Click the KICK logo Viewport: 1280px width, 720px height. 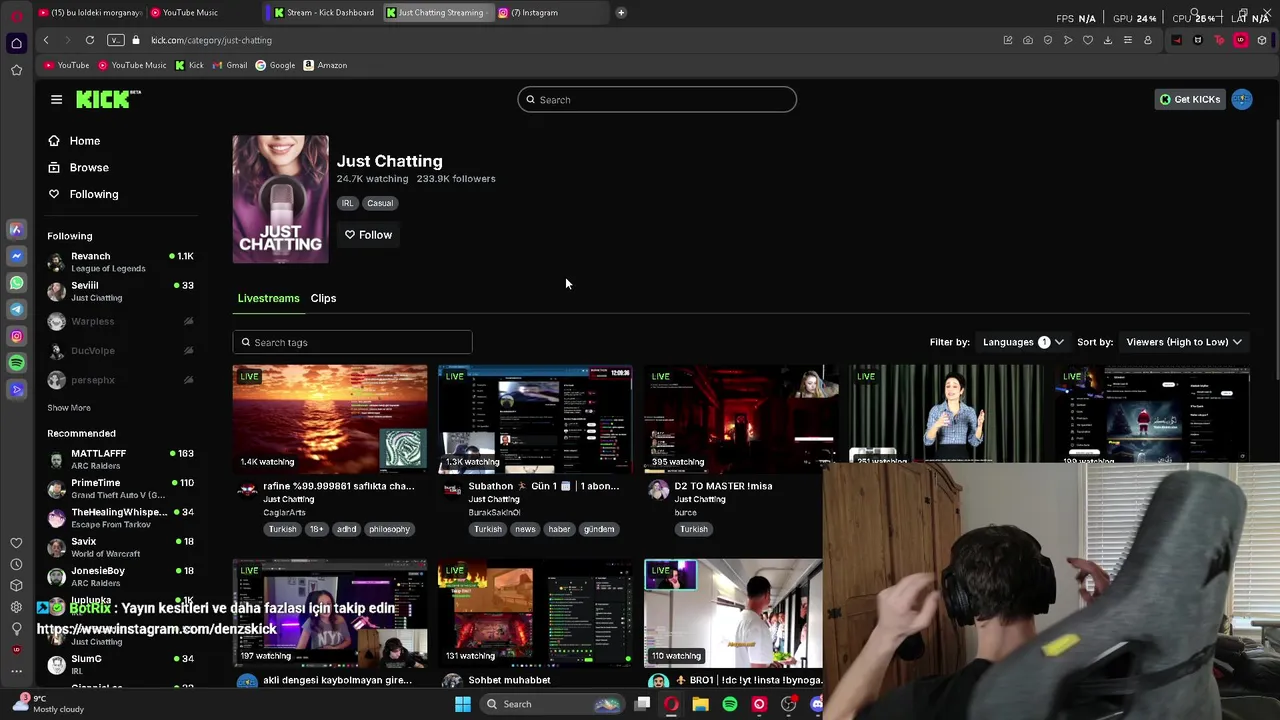(x=108, y=99)
